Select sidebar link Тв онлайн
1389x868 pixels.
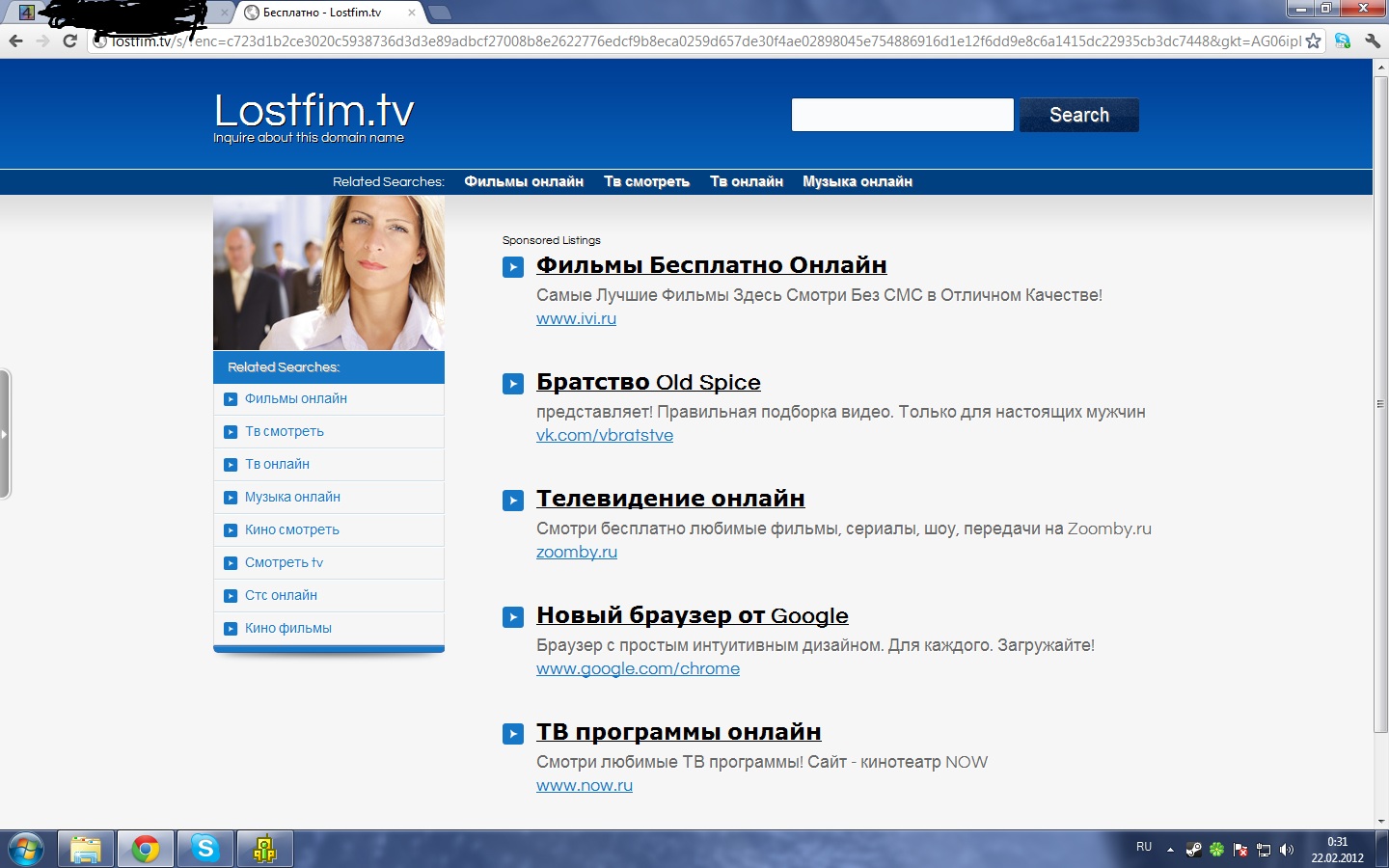(277, 464)
